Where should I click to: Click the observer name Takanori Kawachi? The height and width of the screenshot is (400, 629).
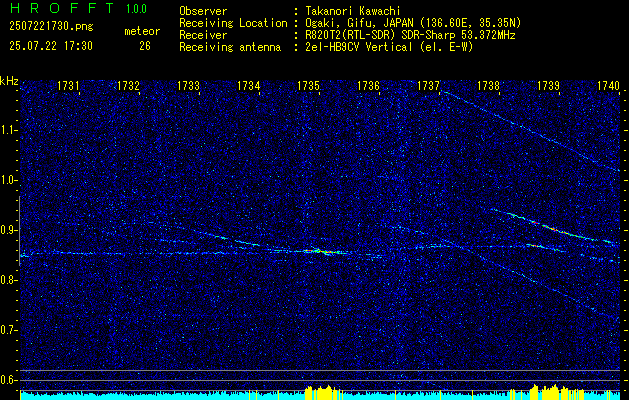[x=353, y=11]
